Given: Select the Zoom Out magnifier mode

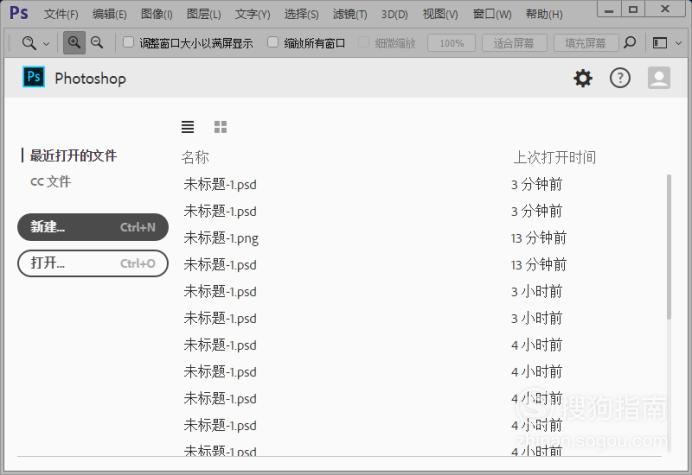Looking at the screenshot, I should tap(97, 42).
